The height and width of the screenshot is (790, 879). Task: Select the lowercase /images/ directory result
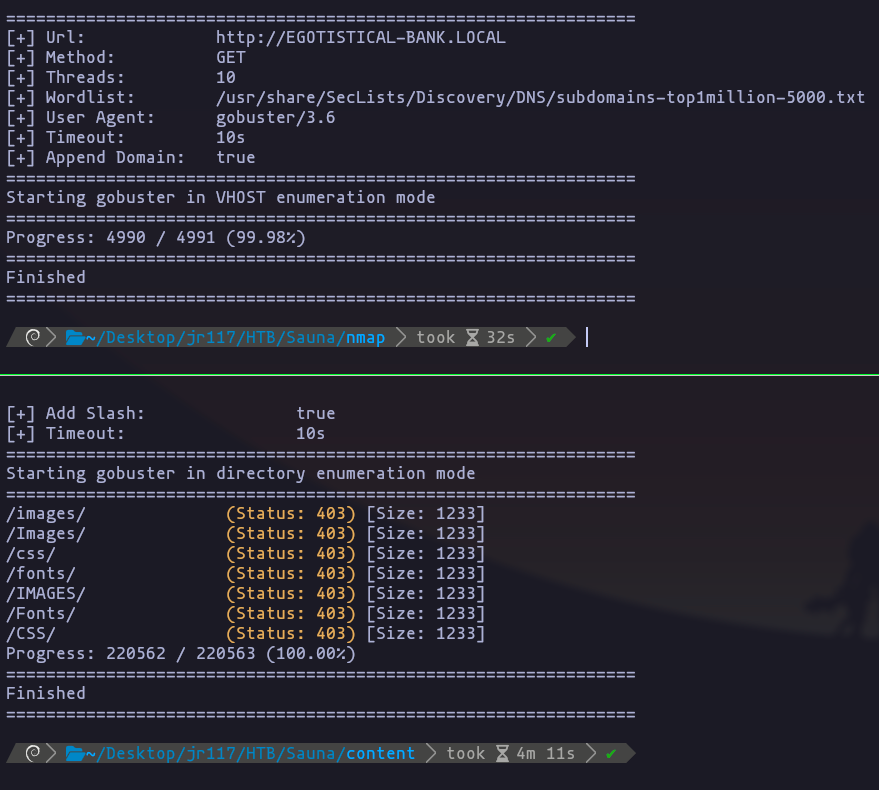point(46,514)
